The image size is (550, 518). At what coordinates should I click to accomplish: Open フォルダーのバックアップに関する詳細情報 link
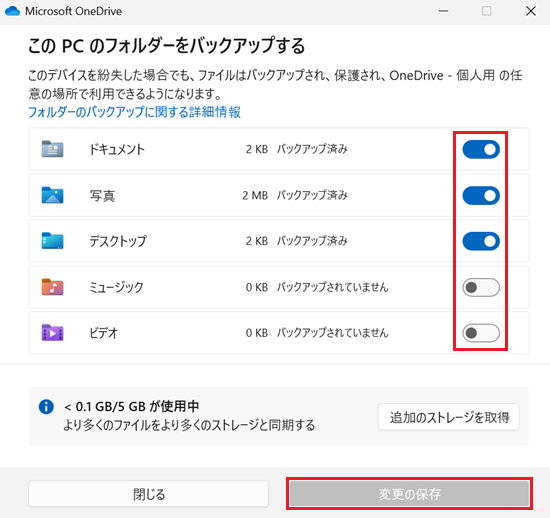pyautogui.click(x=134, y=112)
